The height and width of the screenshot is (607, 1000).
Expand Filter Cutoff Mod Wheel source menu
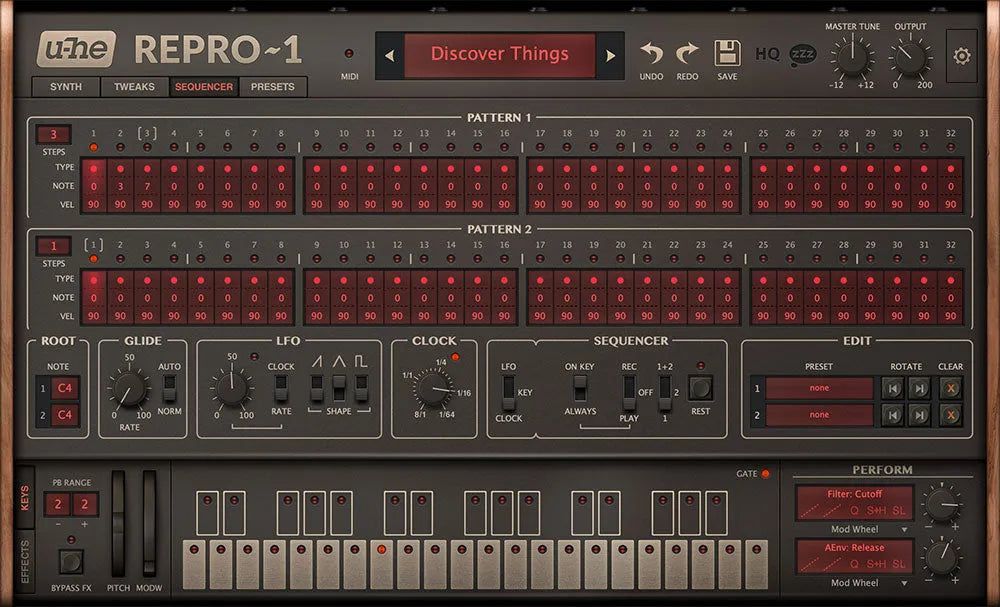click(x=854, y=529)
